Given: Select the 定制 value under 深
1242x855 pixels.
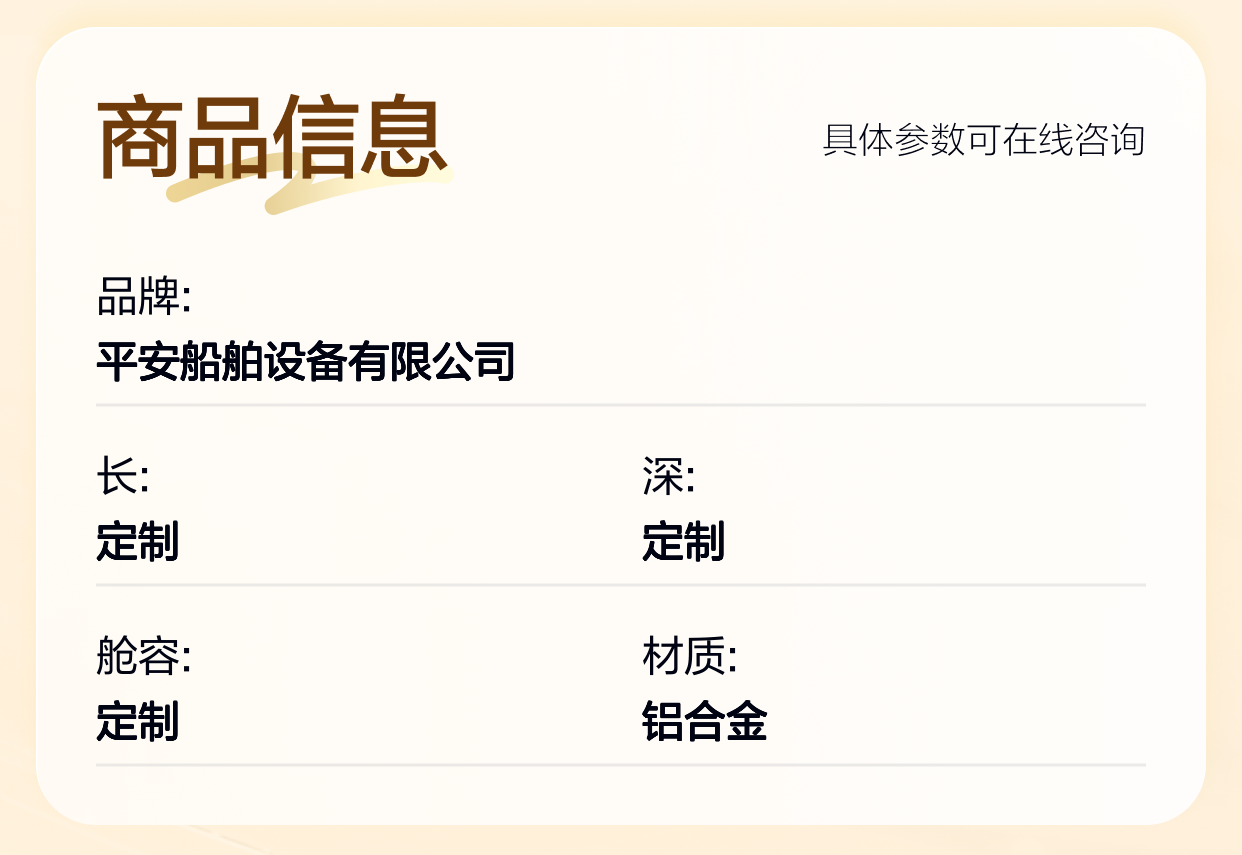Looking at the screenshot, I should pos(683,541).
